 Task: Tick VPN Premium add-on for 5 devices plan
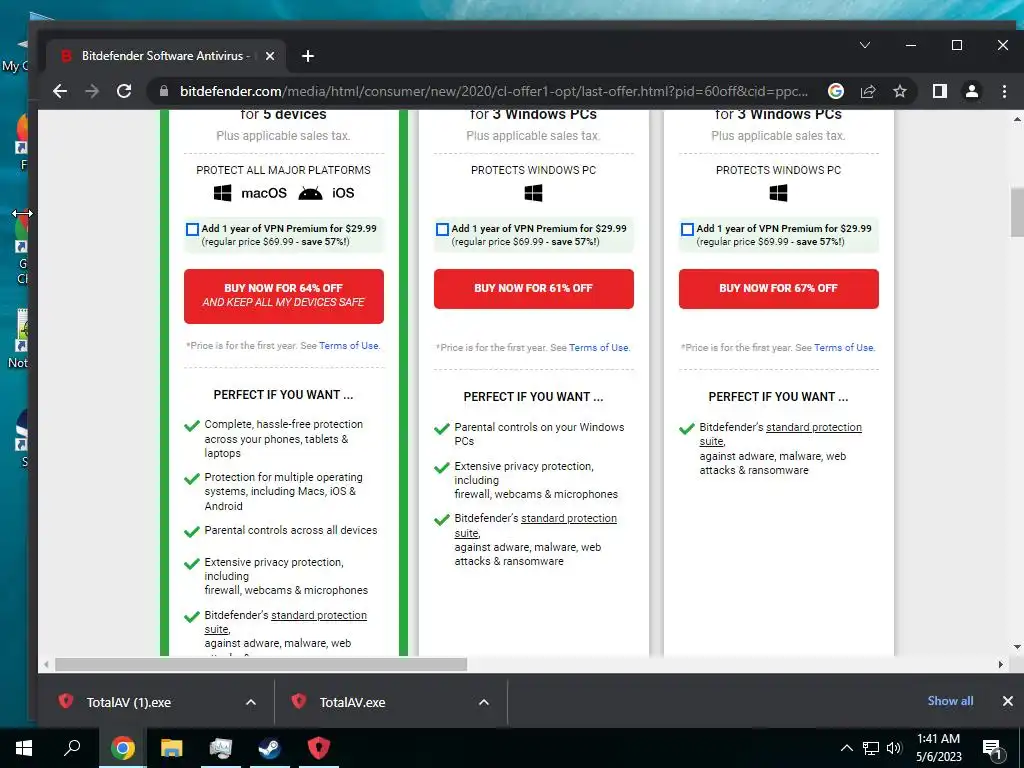tap(192, 229)
